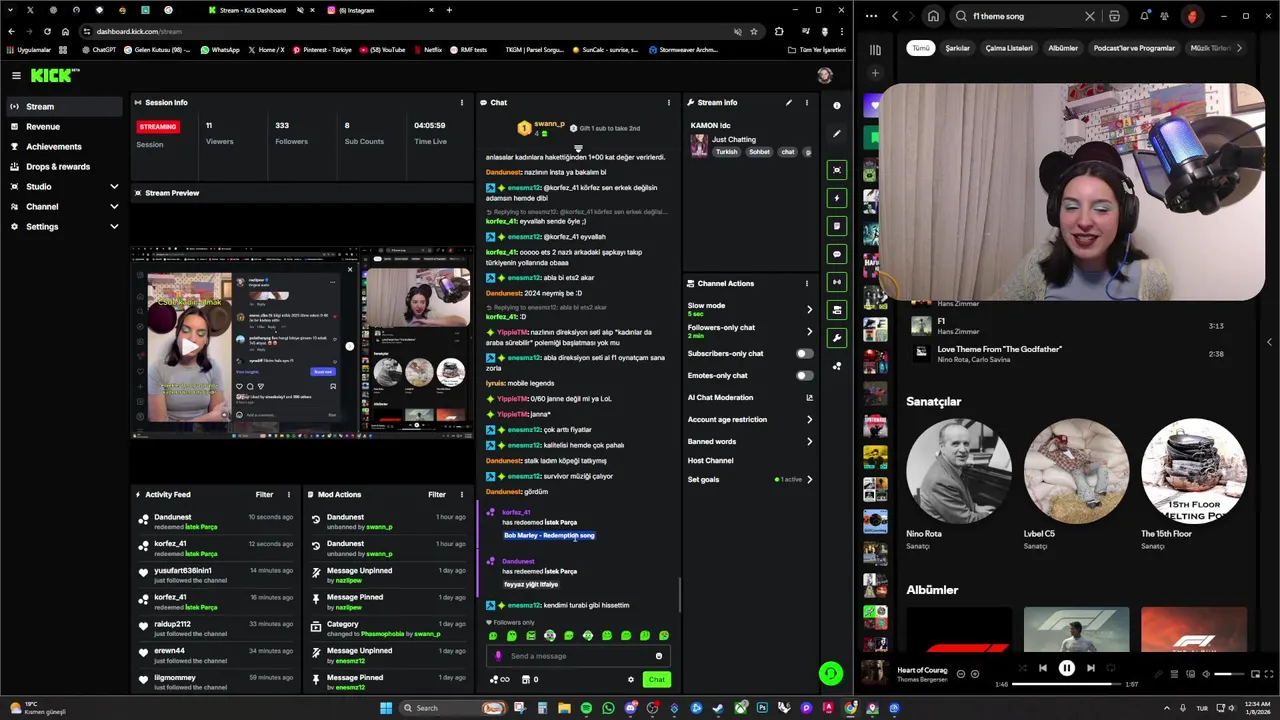Viewport: 1280px width, 720px height.
Task: Open chat settings gear icon
Action: click(x=630, y=680)
